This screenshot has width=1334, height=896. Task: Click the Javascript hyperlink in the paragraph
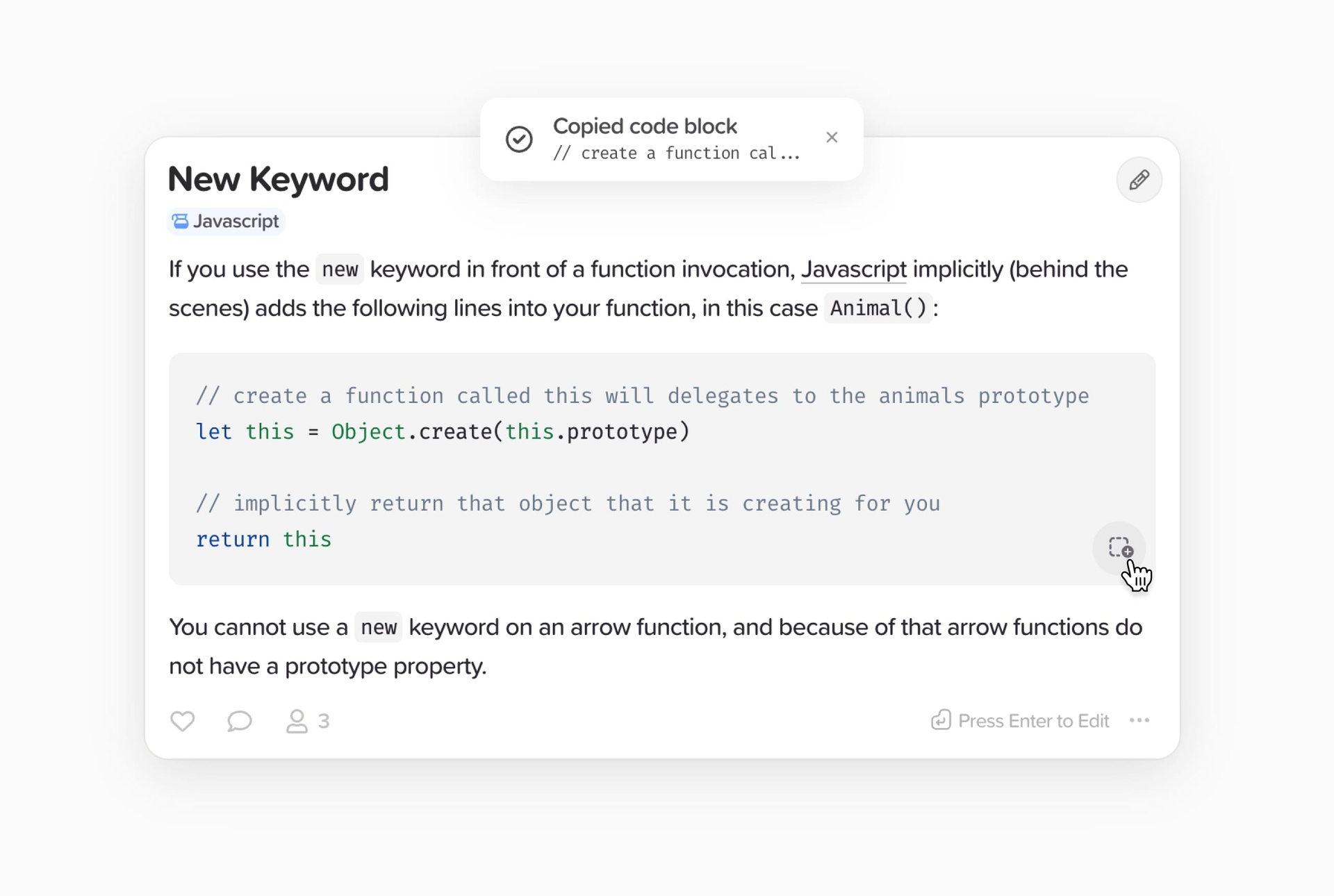(x=853, y=269)
